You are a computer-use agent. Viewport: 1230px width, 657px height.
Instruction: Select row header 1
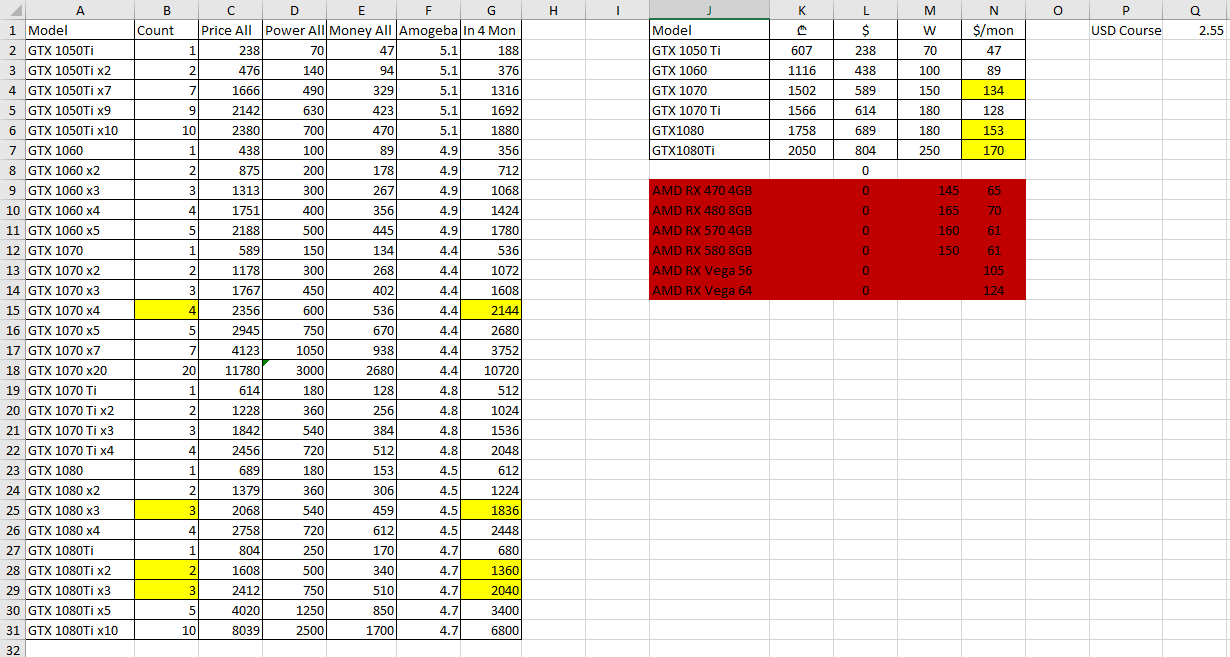tap(12, 30)
